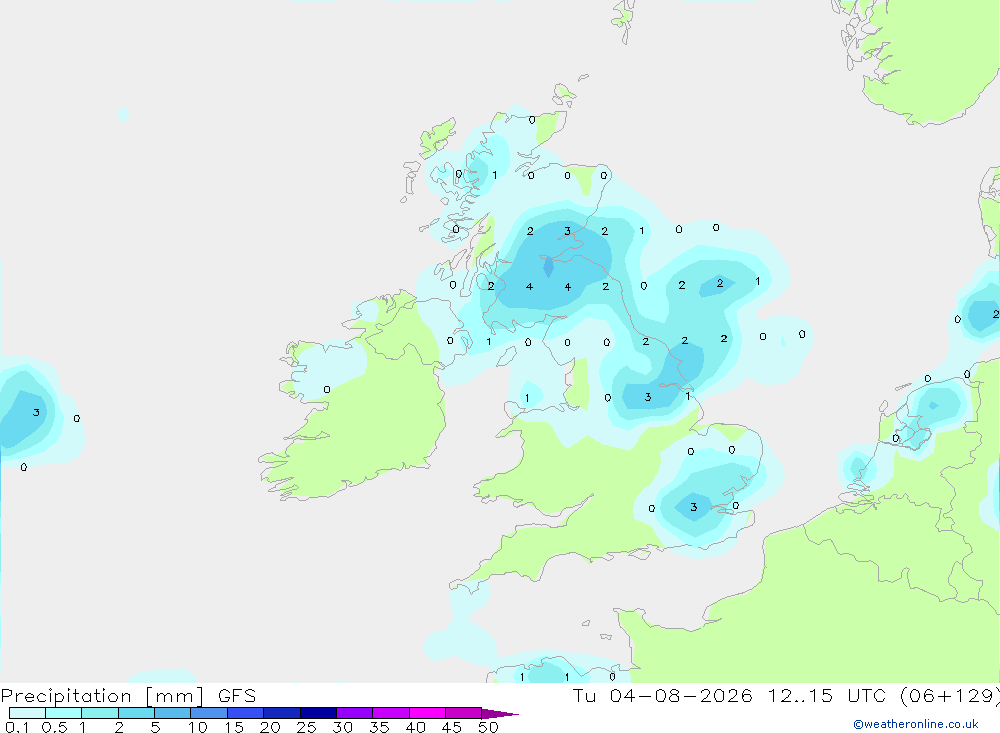Click the '3' value over southeast England
The width and height of the screenshot is (1000, 733).
[x=694, y=507]
